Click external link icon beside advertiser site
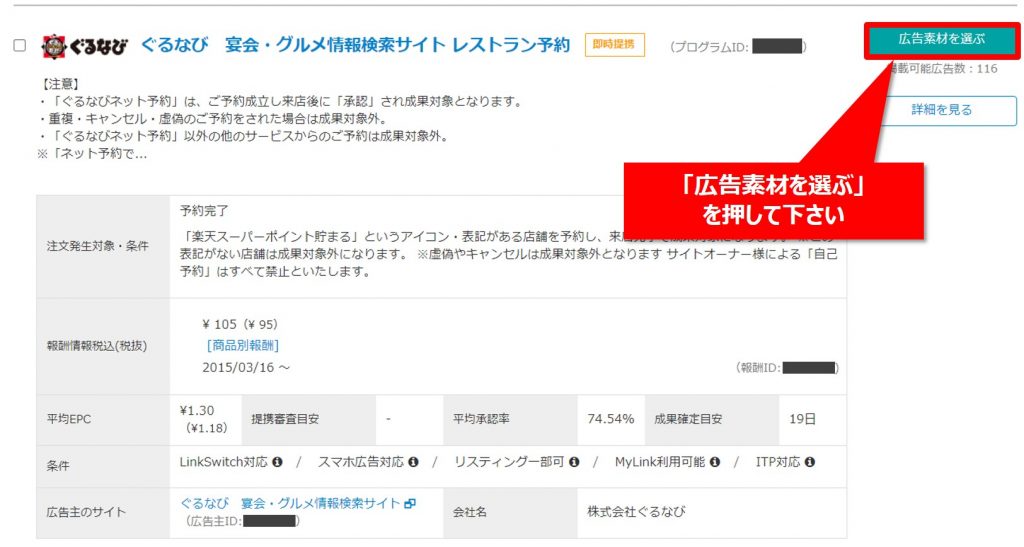Viewport: 1024px width, 547px height. (x=410, y=504)
